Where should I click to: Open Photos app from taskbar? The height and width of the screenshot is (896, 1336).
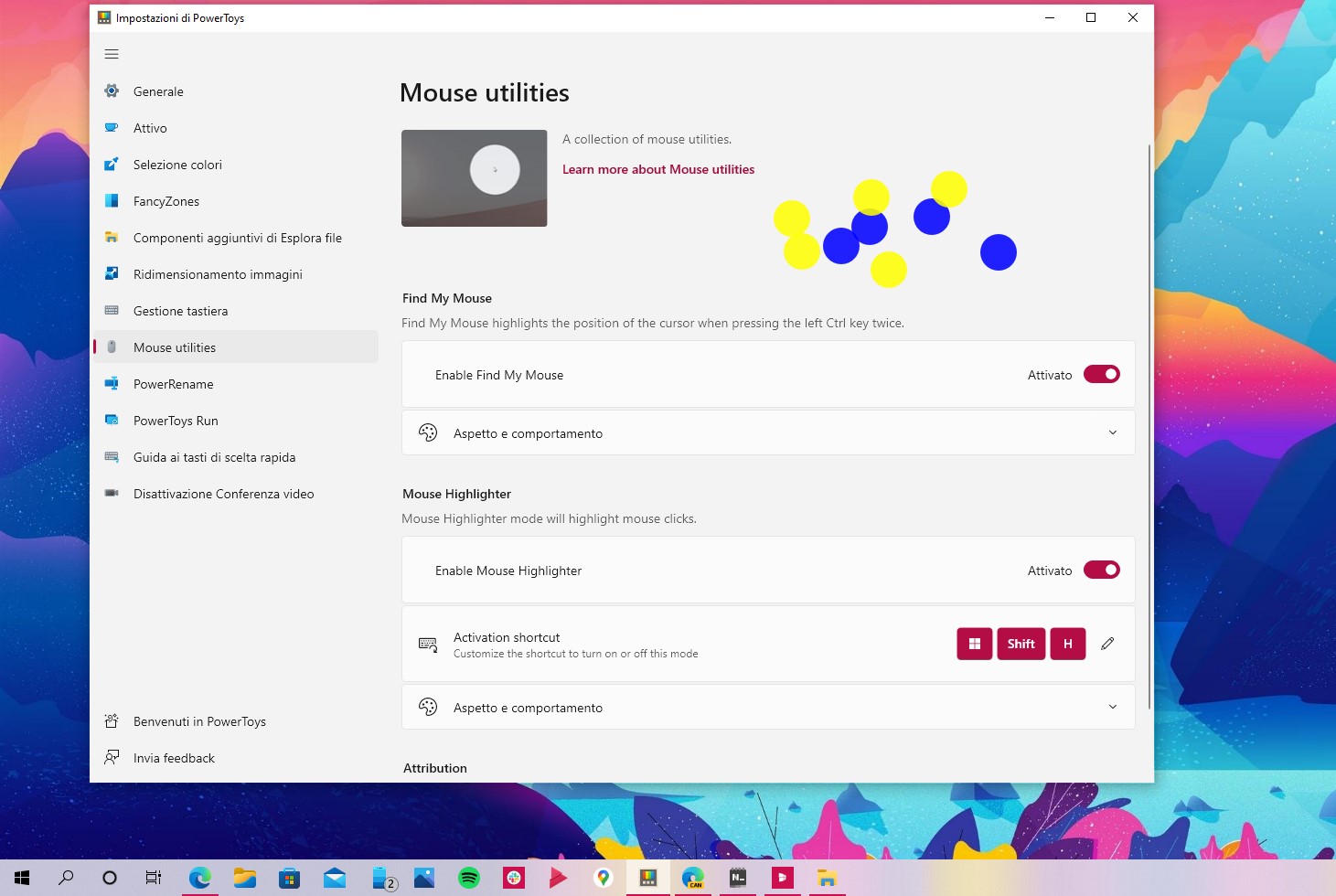click(424, 878)
